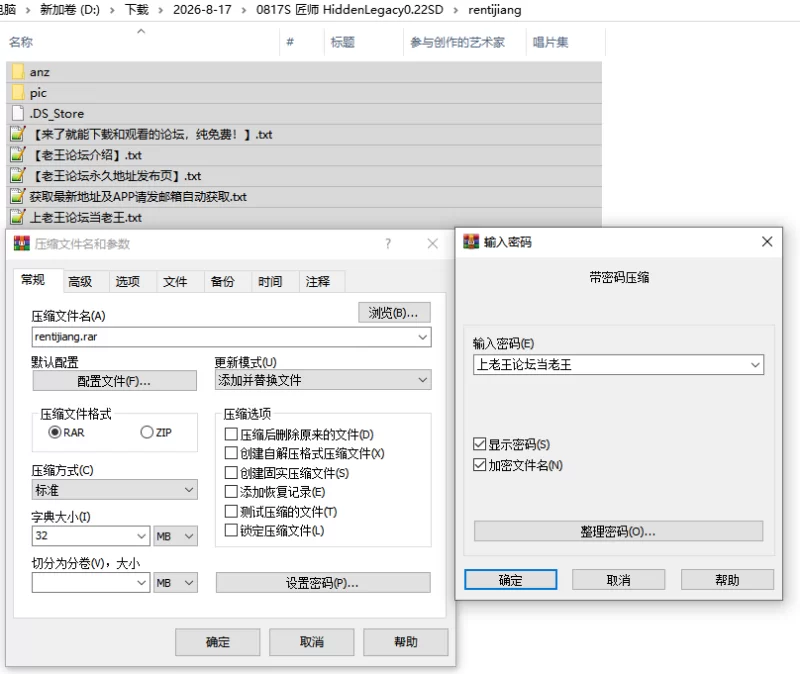
Task: Click the 配置文件(F)... button
Action: [114, 381]
